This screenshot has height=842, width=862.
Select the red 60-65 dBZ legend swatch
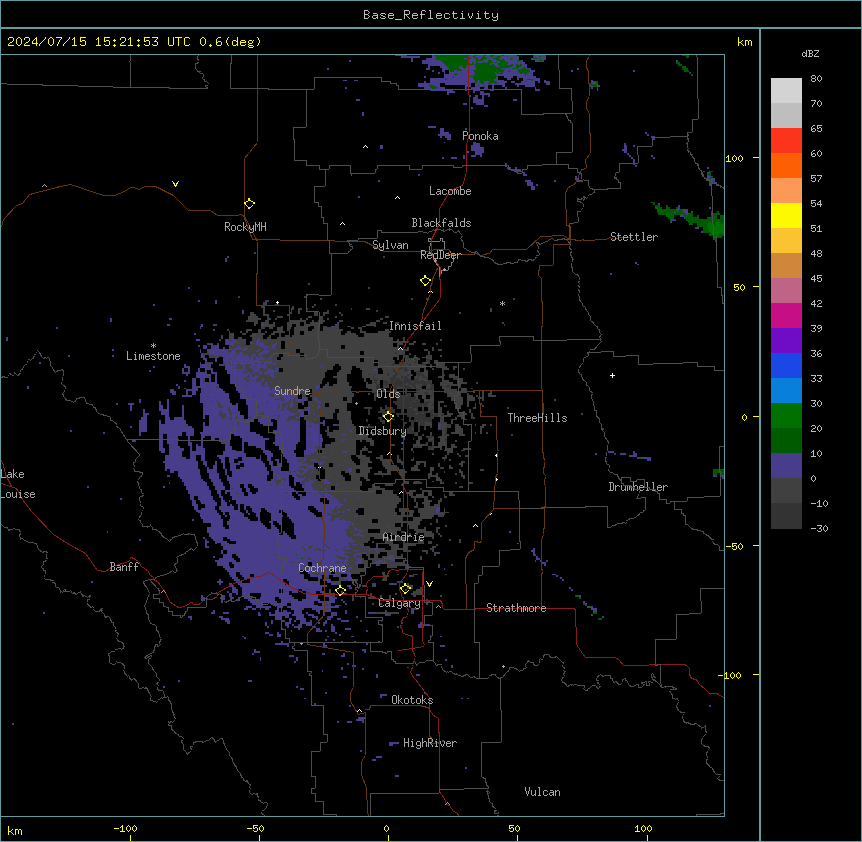point(786,141)
